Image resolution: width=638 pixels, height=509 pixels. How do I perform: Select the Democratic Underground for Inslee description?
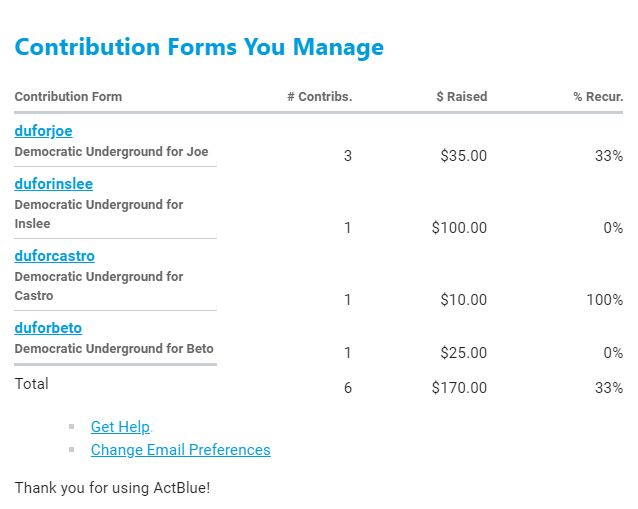click(98, 214)
